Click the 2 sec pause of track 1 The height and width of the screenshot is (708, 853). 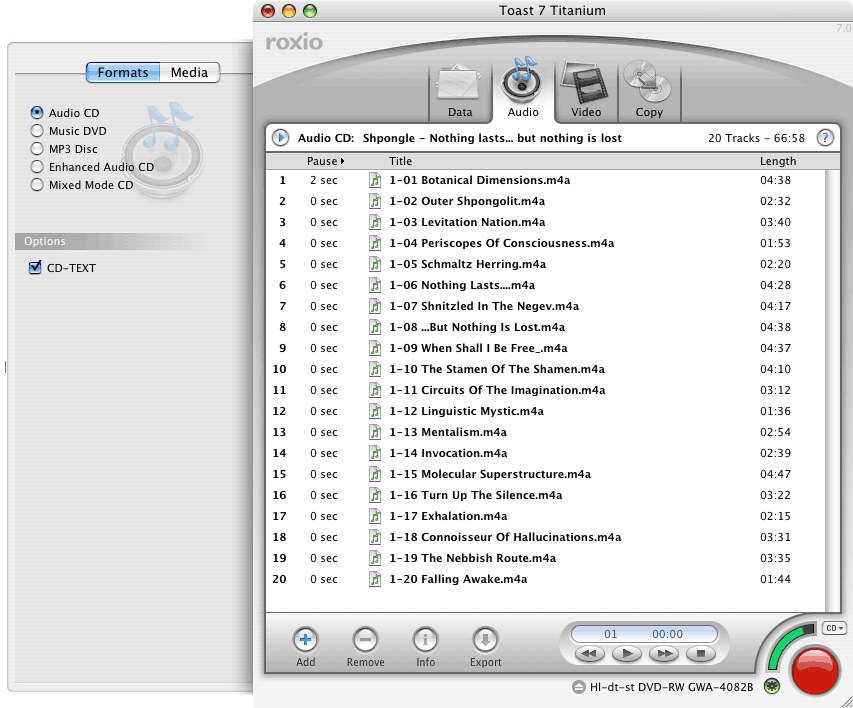[x=324, y=180]
